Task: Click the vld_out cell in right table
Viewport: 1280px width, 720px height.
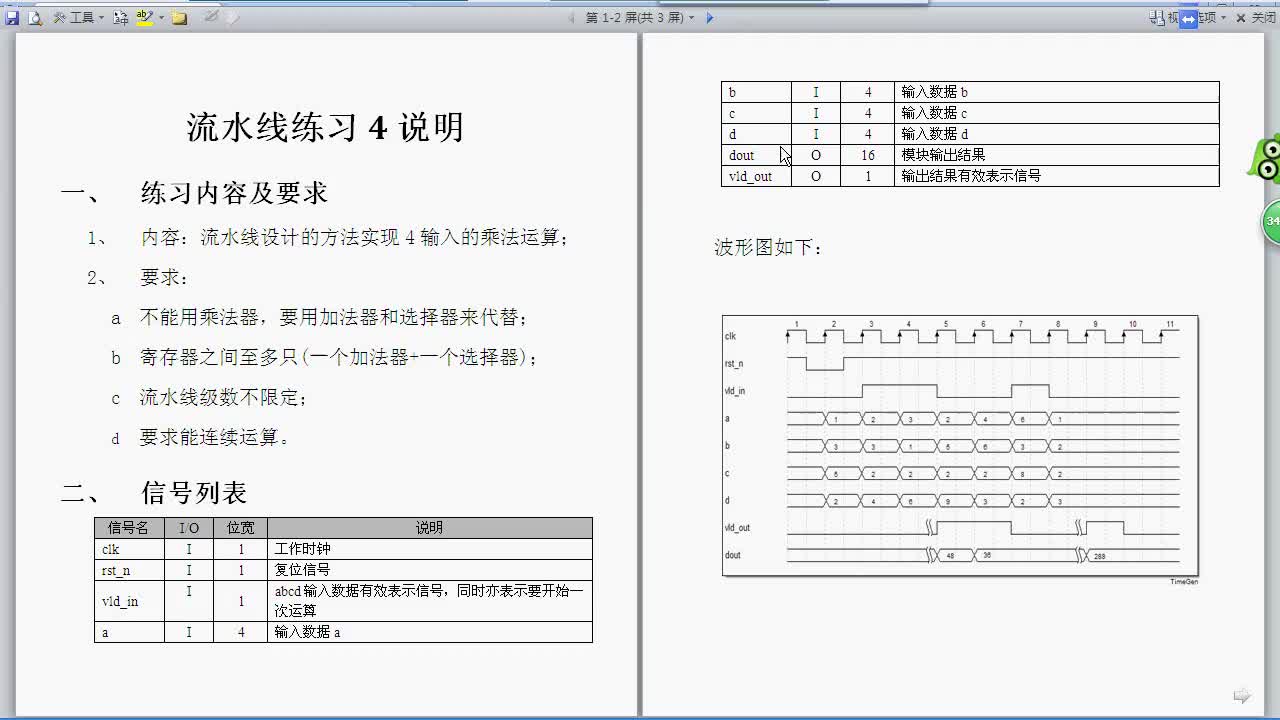Action: [757, 176]
